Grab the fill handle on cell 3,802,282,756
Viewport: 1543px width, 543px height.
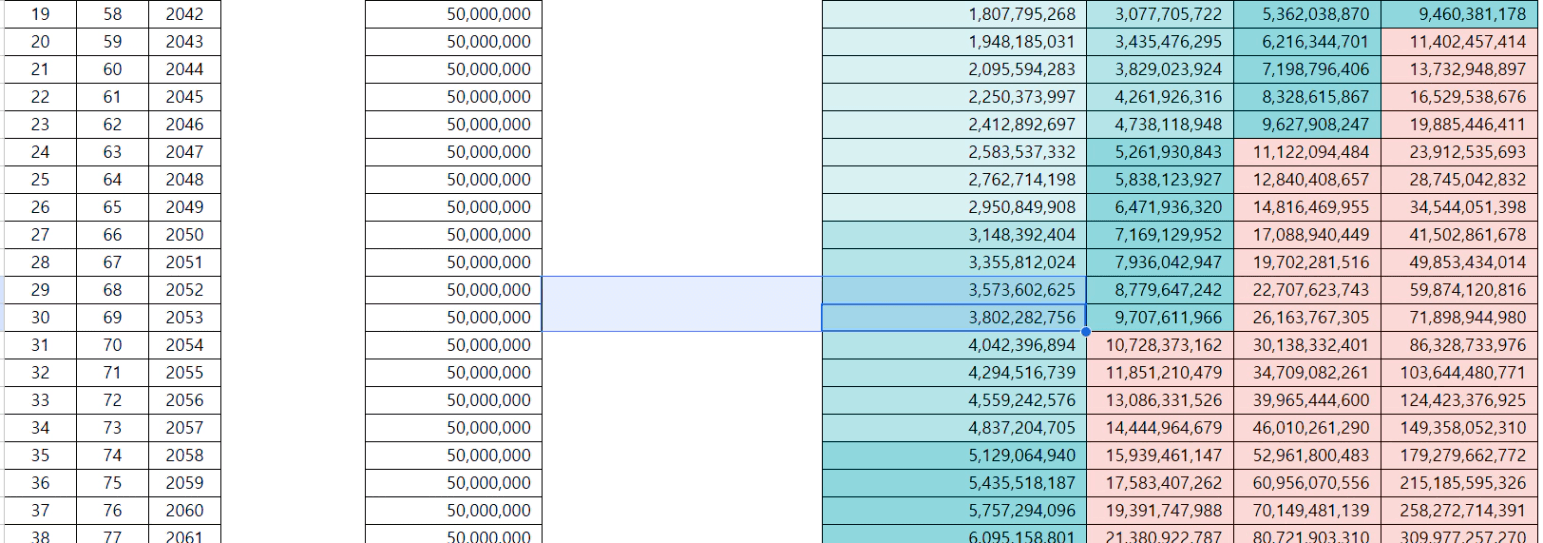coord(1085,331)
